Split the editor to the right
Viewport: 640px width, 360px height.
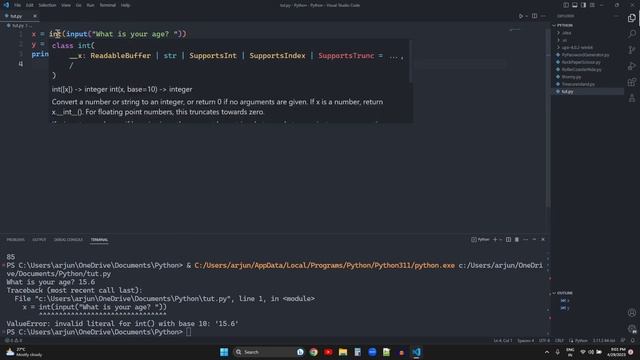534,16
